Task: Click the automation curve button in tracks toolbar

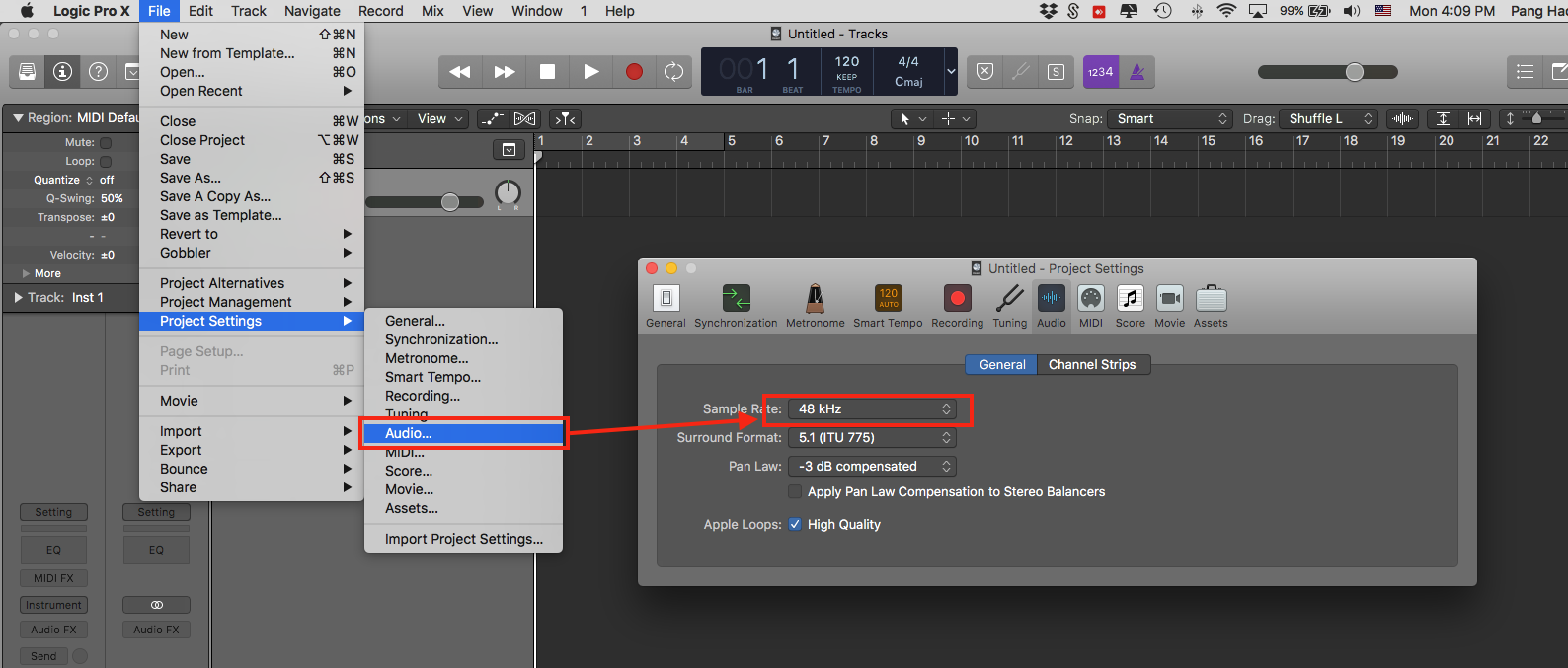Action: click(x=491, y=118)
